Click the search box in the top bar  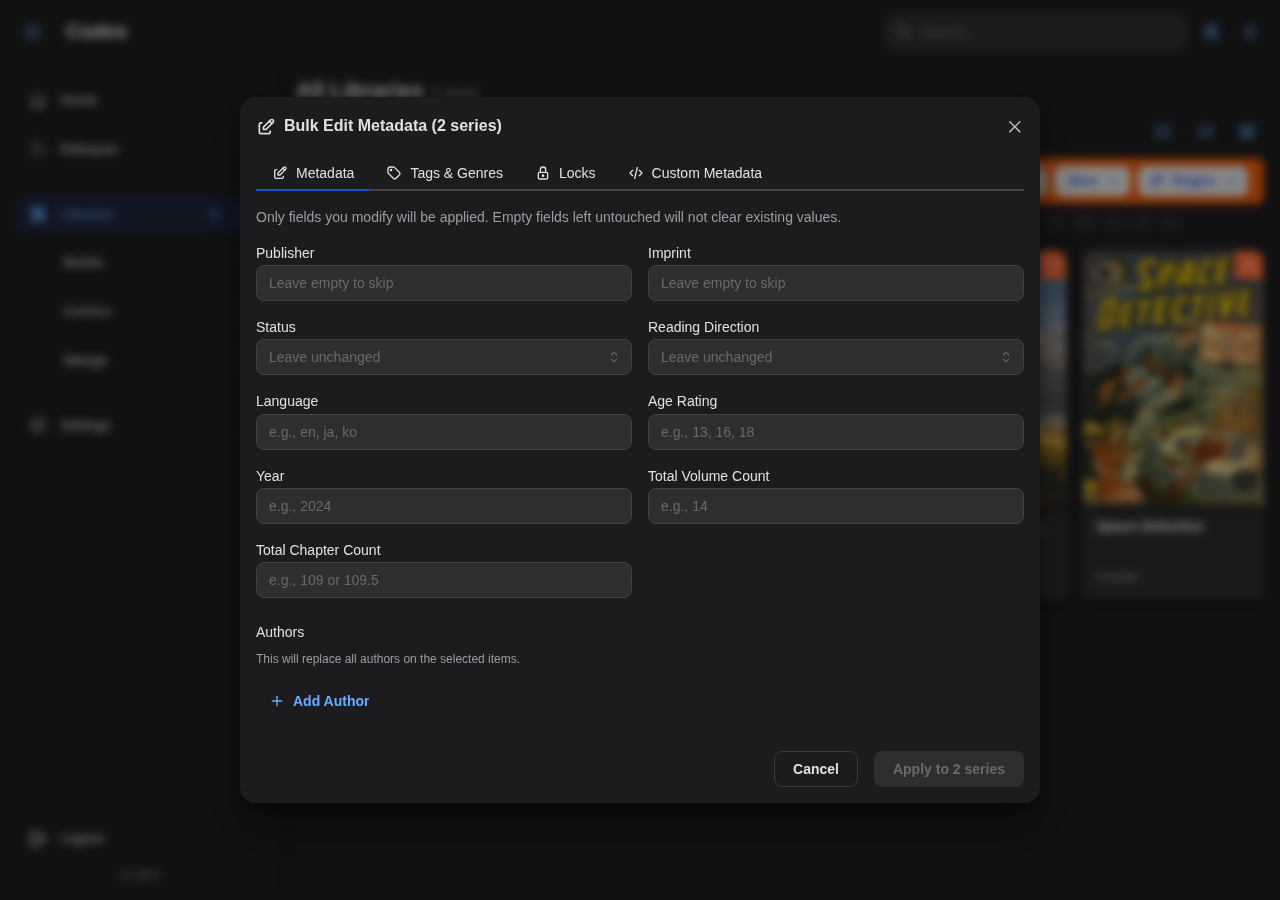pos(1036,32)
